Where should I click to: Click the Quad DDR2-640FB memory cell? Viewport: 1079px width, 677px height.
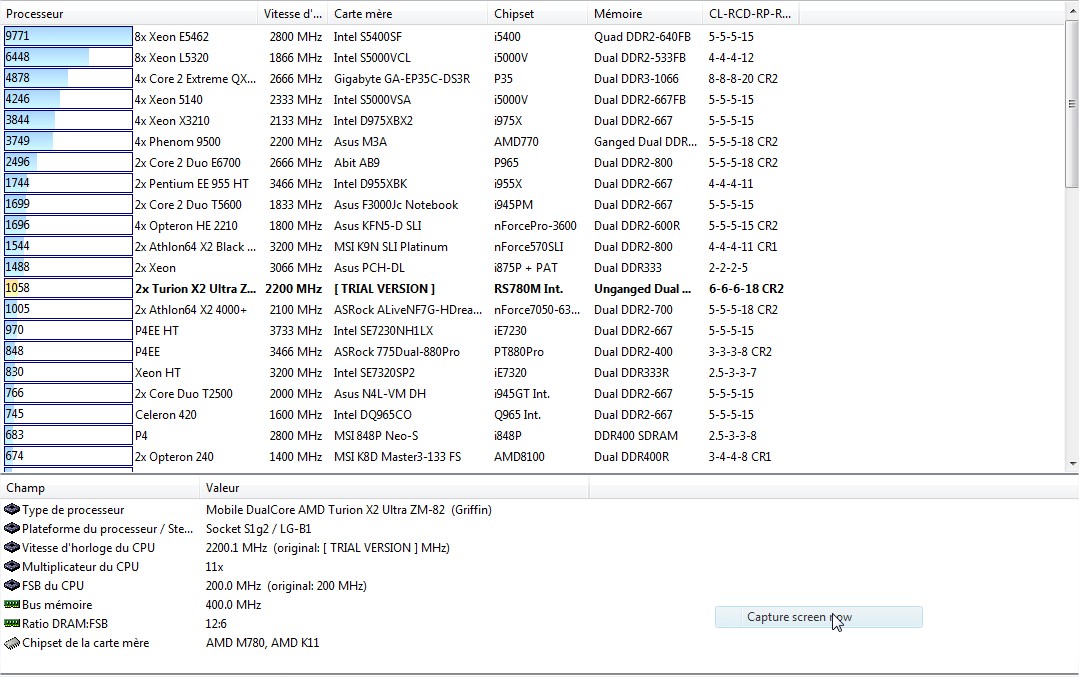(x=642, y=36)
